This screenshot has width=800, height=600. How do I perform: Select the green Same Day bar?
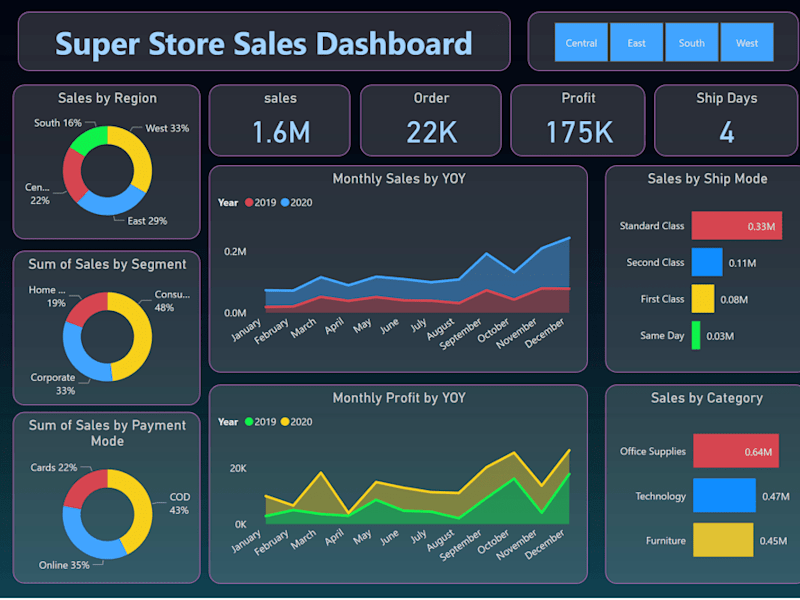695,336
